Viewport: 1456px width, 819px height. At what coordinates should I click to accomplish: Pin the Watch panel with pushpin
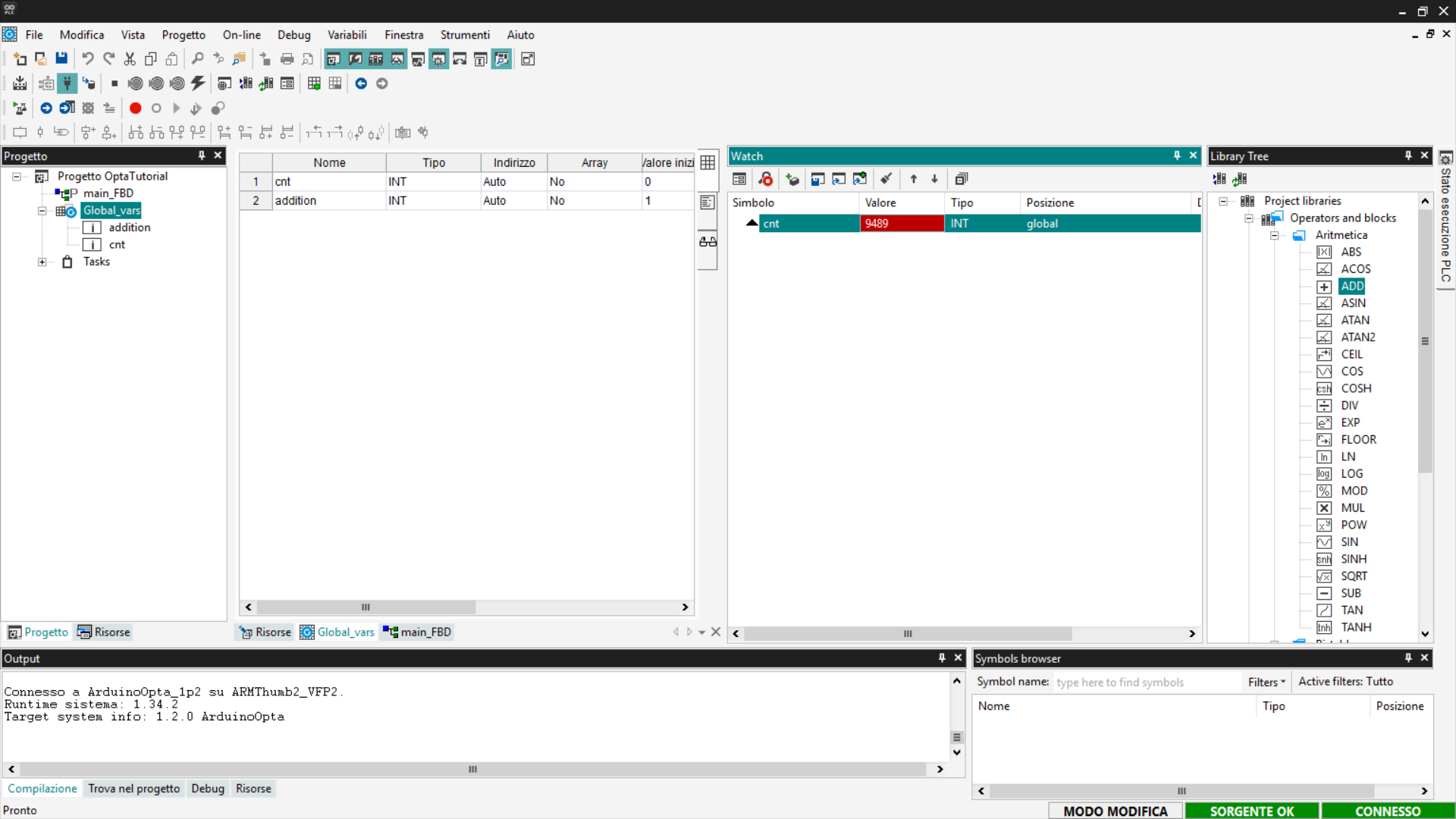(x=1177, y=155)
